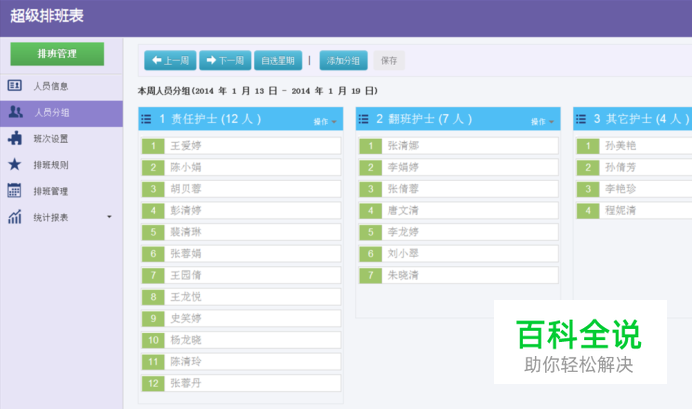Select 李娟婷 row

pos(459,167)
